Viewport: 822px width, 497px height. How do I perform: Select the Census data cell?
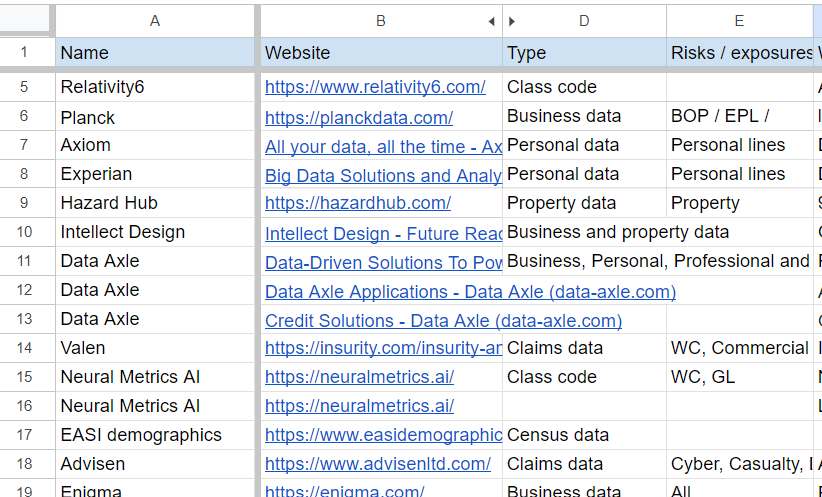click(584, 435)
